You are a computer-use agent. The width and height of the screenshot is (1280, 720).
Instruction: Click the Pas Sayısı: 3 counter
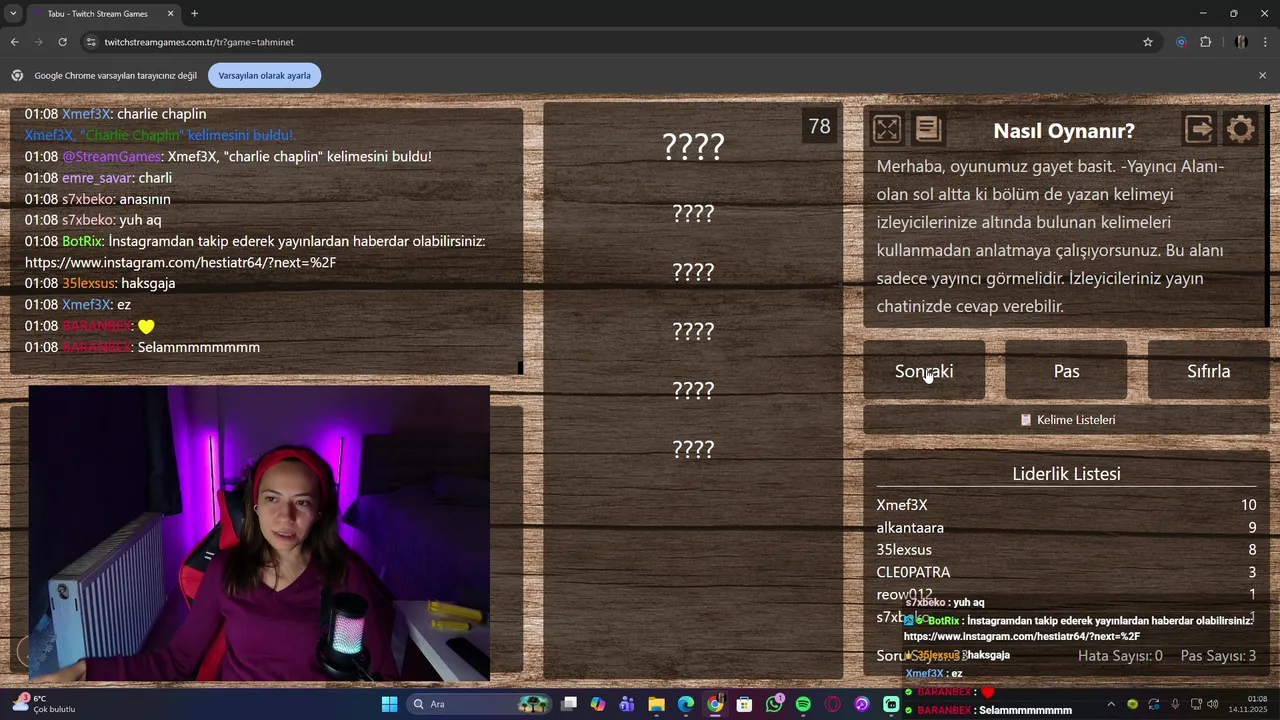pyautogui.click(x=1218, y=656)
